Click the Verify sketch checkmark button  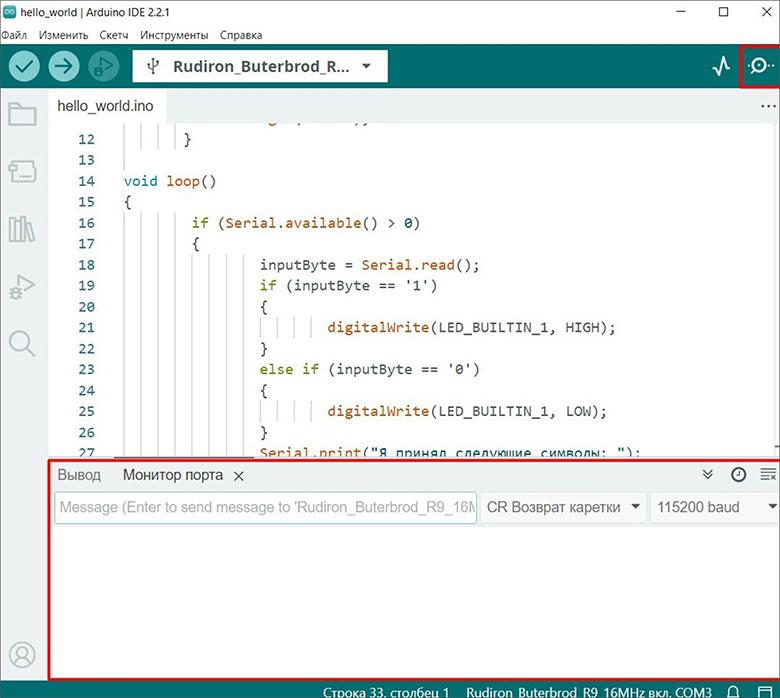pos(24,66)
